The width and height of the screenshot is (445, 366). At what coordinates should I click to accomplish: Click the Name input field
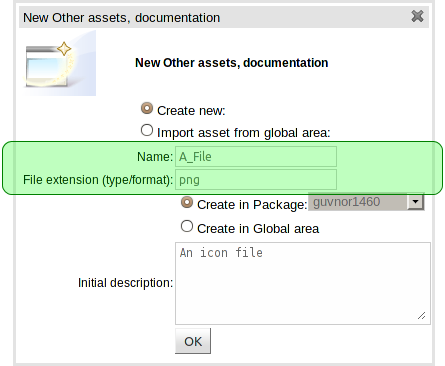tap(256, 156)
